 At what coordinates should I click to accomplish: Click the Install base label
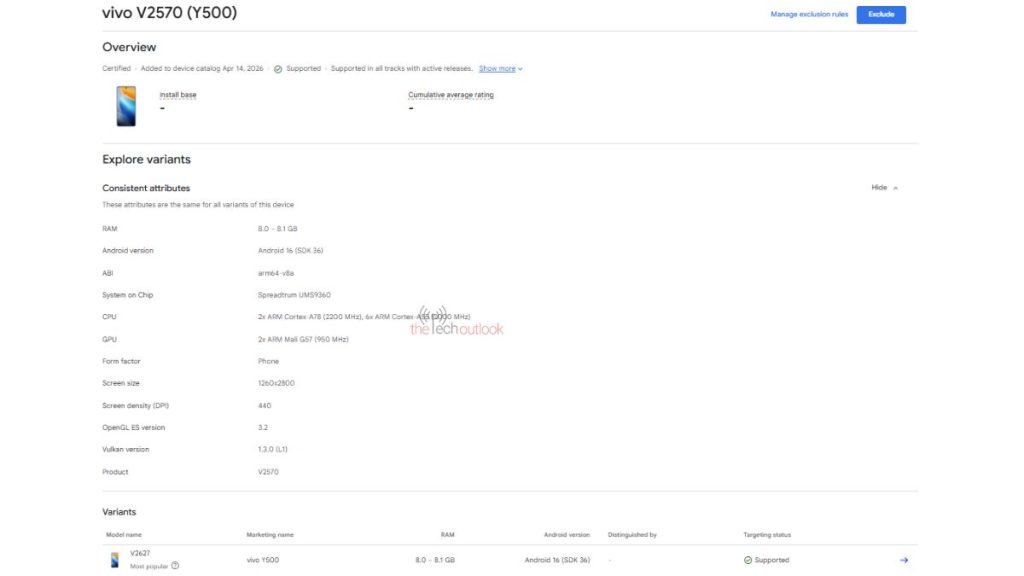point(178,95)
